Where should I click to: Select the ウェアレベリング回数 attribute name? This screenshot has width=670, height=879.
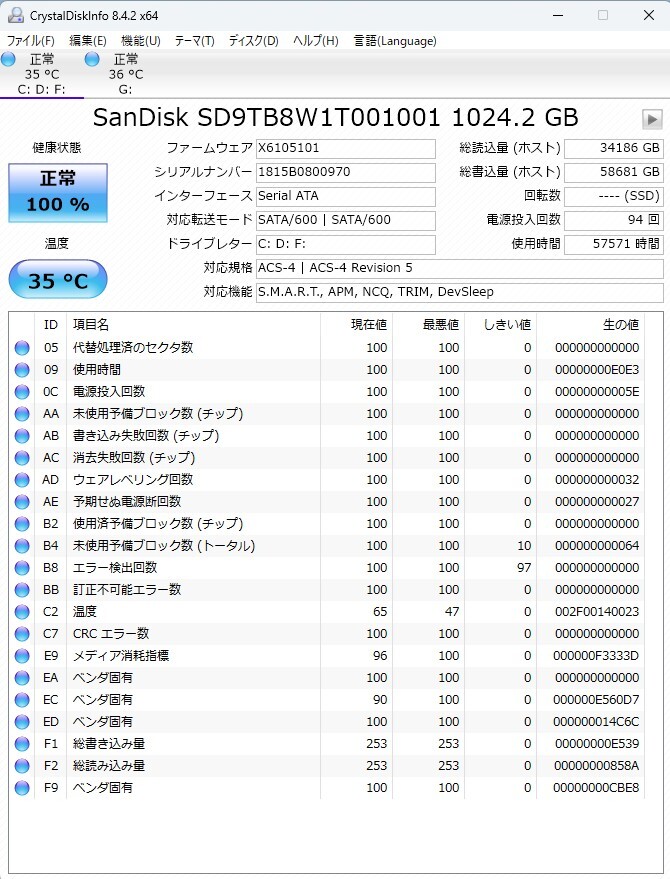pos(133,480)
